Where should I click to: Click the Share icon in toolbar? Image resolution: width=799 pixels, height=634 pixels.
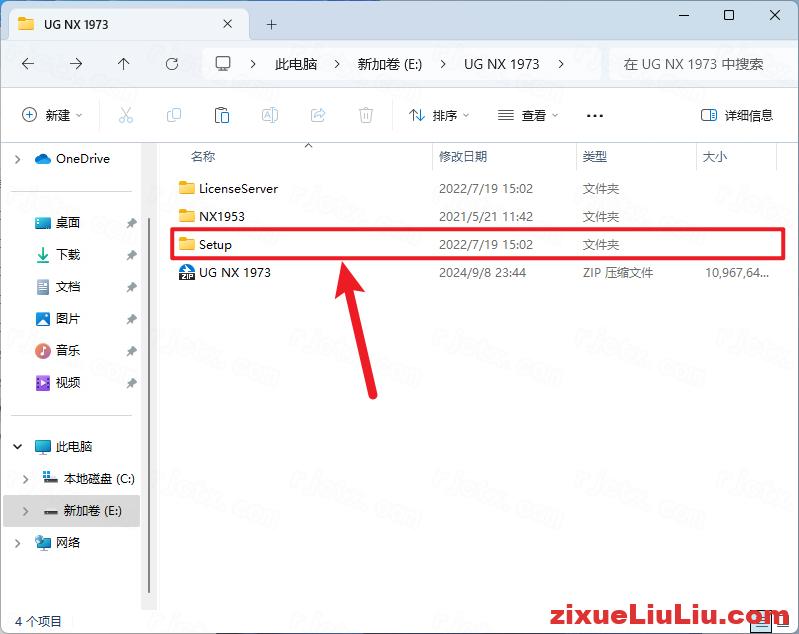tap(318, 115)
